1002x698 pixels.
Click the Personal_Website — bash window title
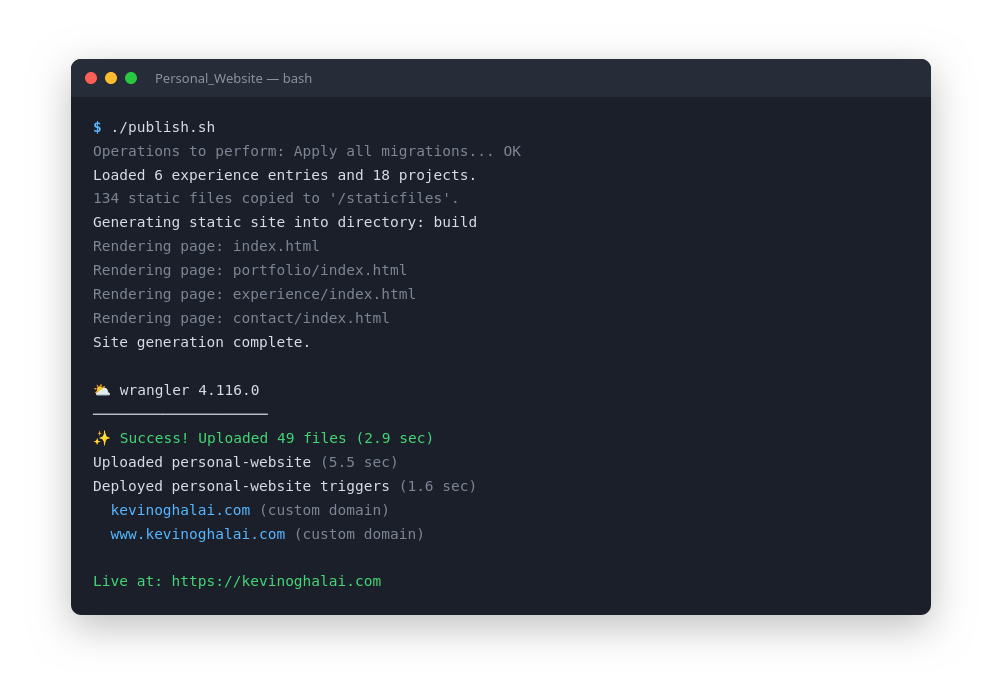233,78
